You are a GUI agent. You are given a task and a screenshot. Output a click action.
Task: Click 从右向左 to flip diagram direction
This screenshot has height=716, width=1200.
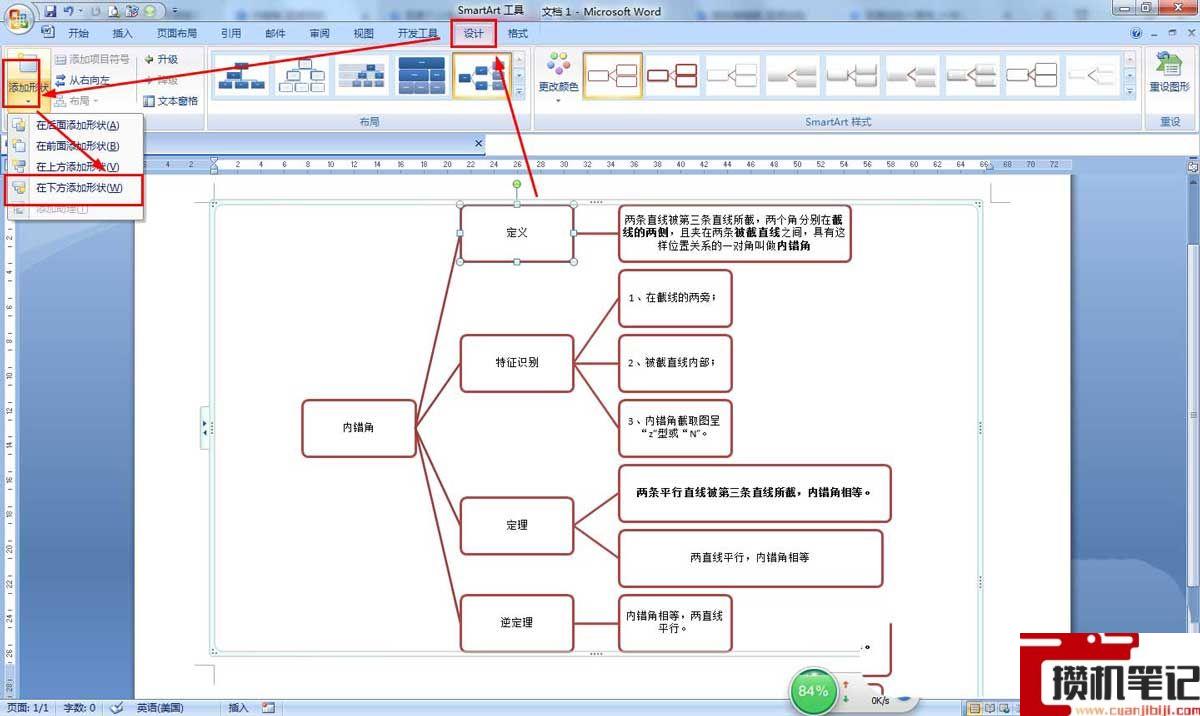[x=83, y=80]
